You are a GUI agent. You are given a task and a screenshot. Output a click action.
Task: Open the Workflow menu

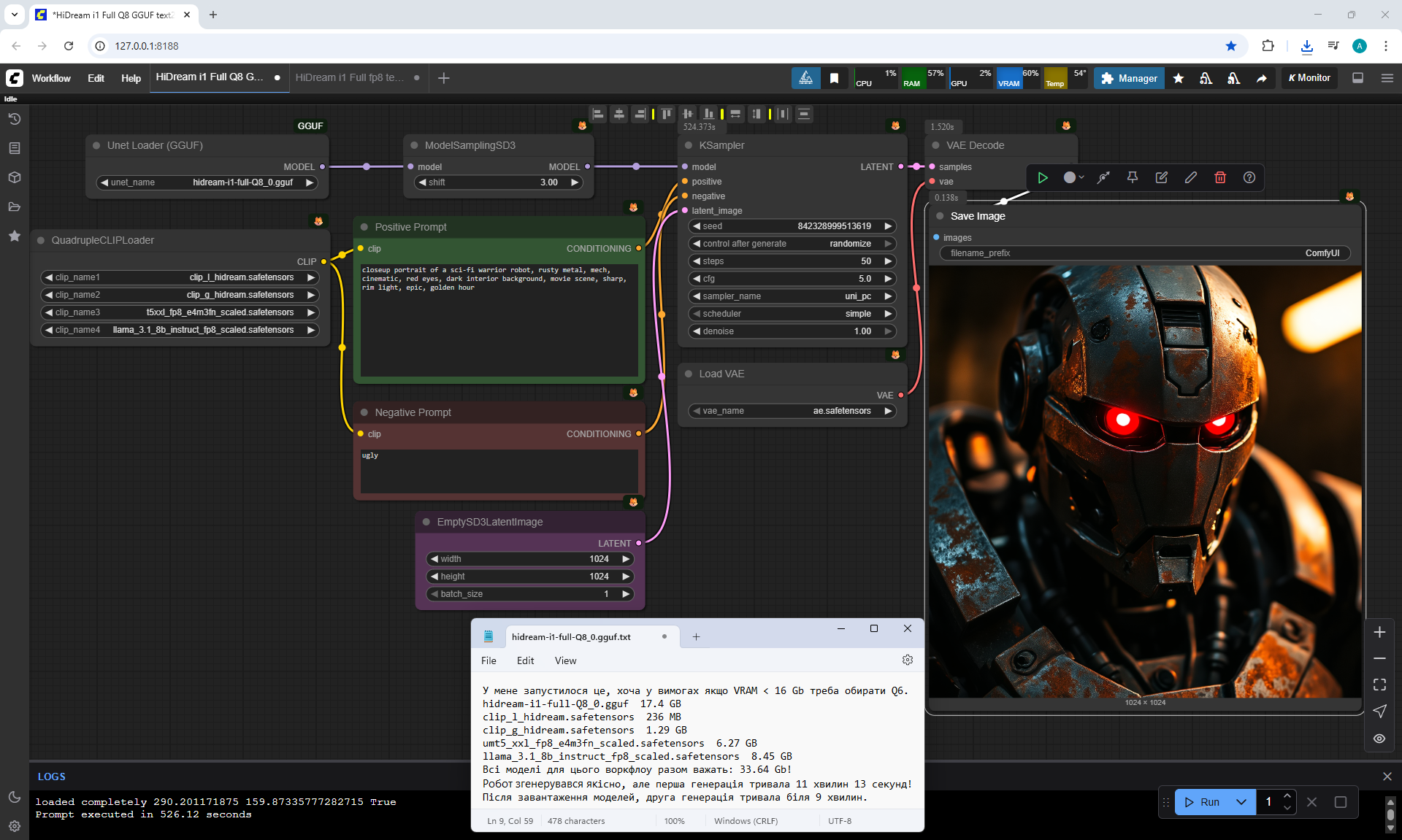click(51, 78)
